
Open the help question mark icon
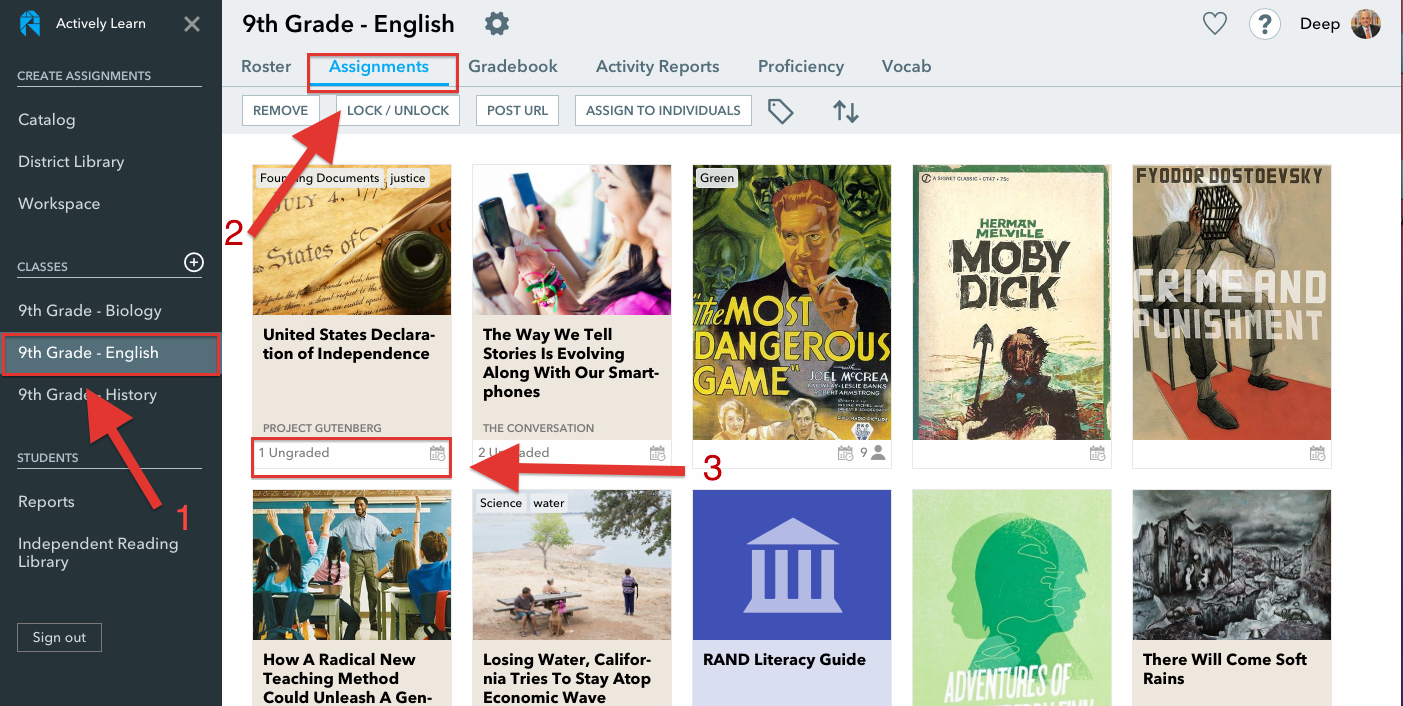[1265, 24]
